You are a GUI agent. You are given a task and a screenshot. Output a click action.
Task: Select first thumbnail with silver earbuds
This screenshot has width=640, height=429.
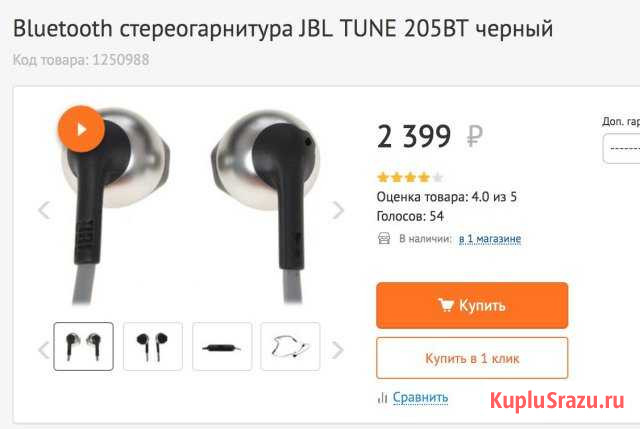tap(83, 346)
